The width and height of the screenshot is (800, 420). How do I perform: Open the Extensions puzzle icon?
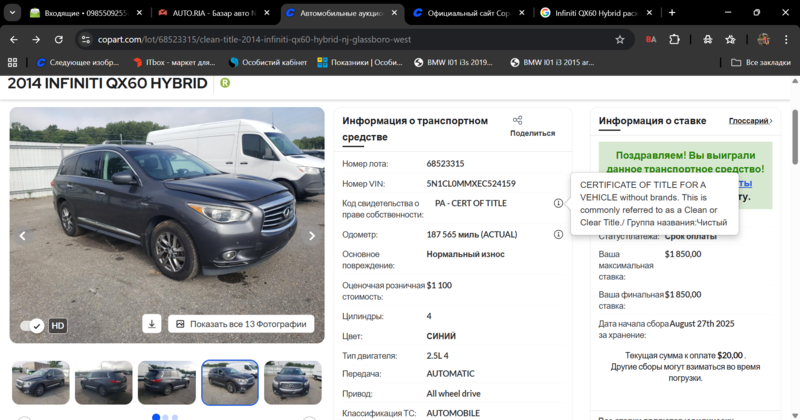point(674,39)
